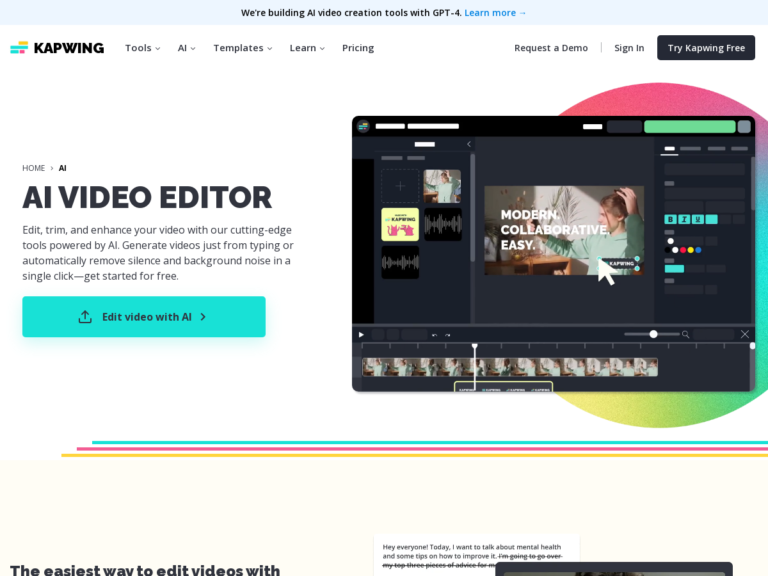Click the magnifier zoom icon in the editor timeline
The image size is (768, 576).
click(x=686, y=335)
